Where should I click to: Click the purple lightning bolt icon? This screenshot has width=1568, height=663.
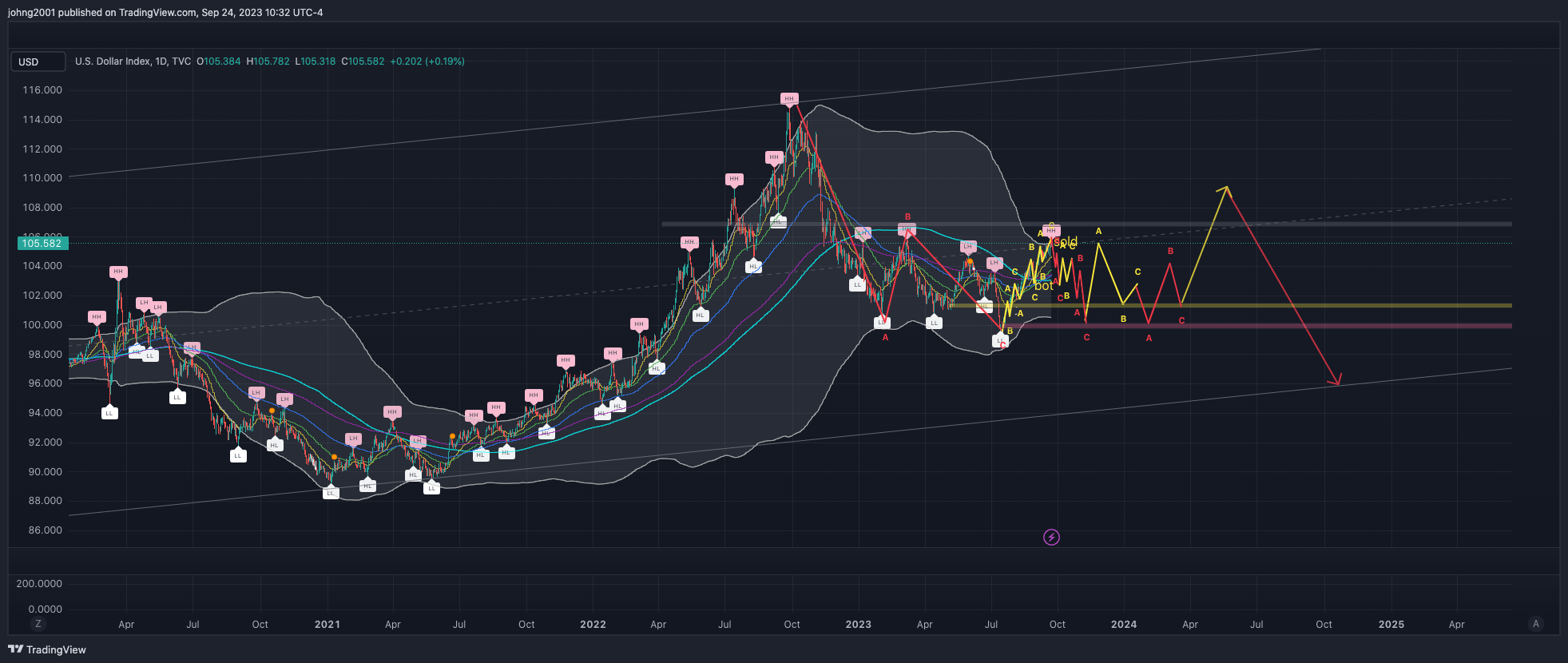click(1051, 538)
